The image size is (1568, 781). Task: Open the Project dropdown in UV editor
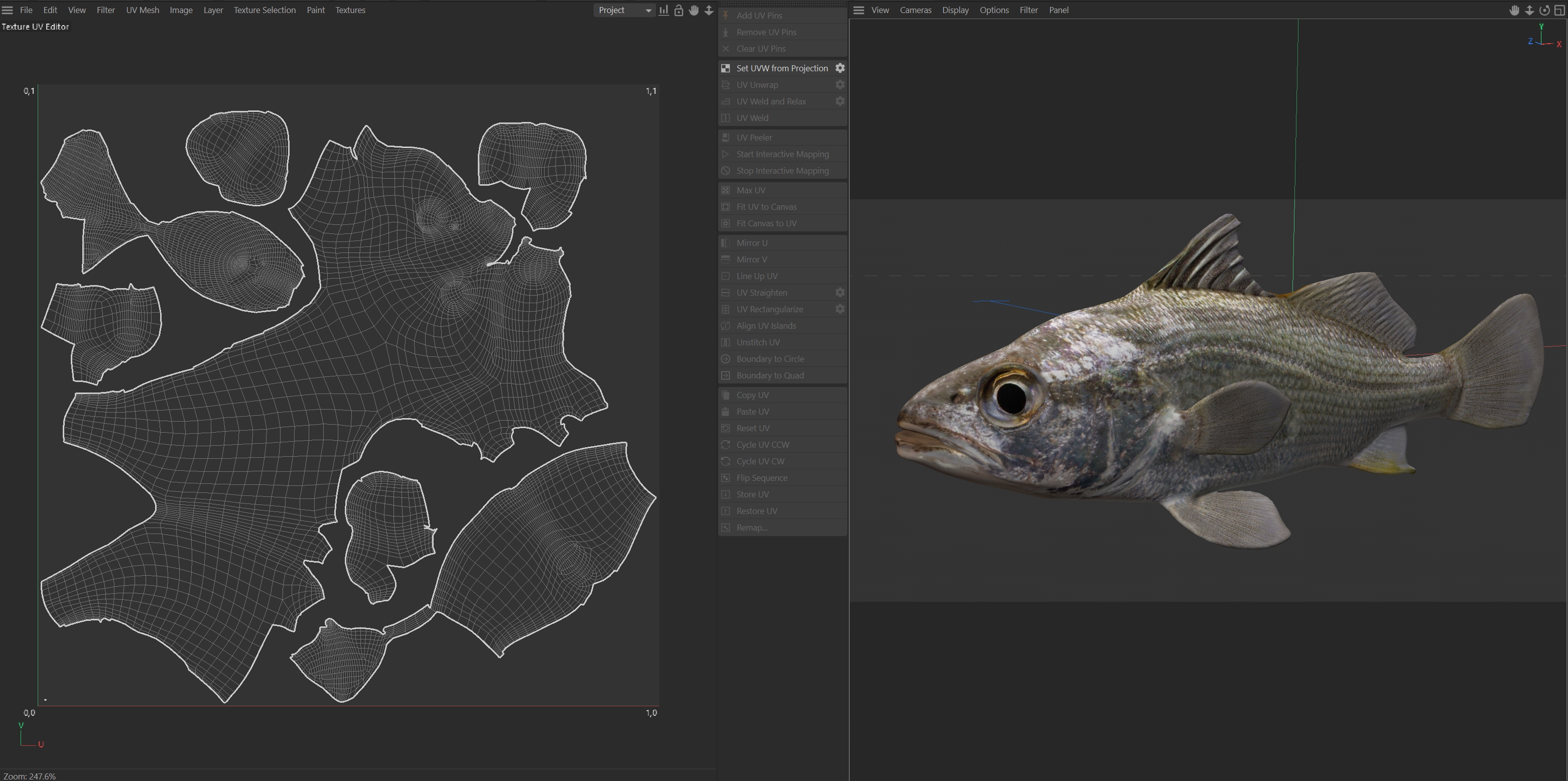(x=624, y=10)
